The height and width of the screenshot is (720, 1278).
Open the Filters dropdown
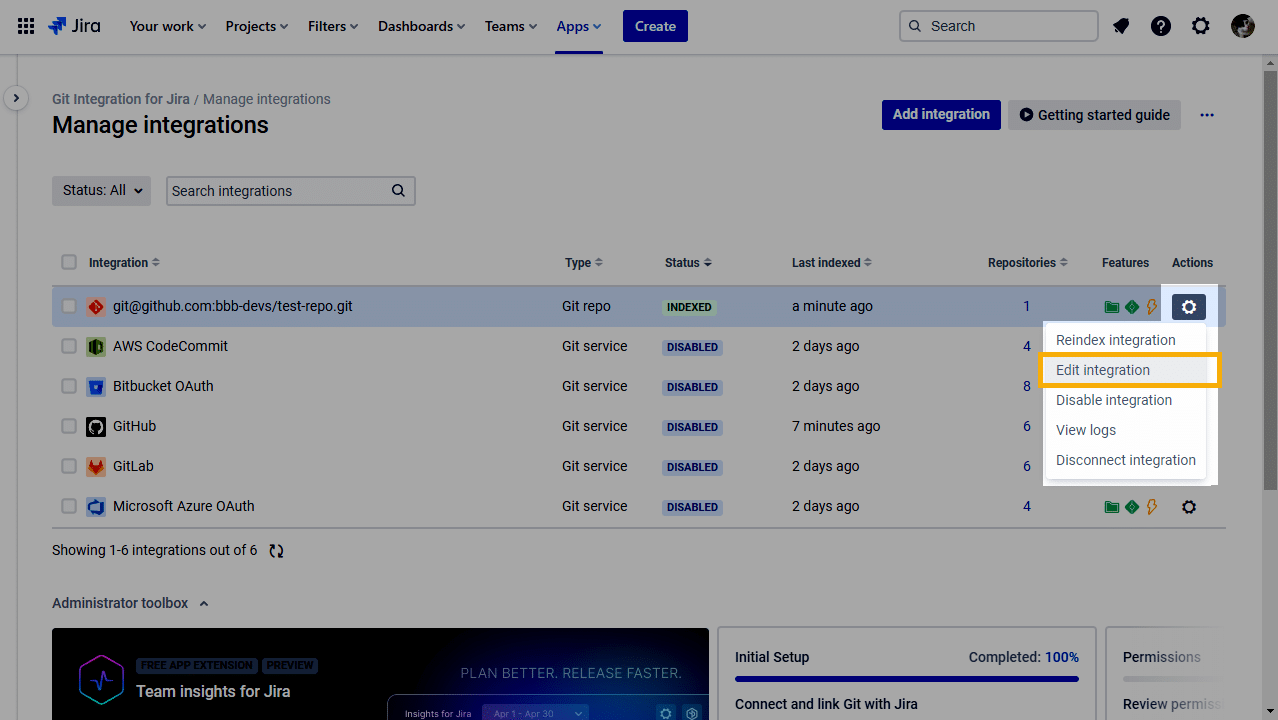click(x=333, y=26)
